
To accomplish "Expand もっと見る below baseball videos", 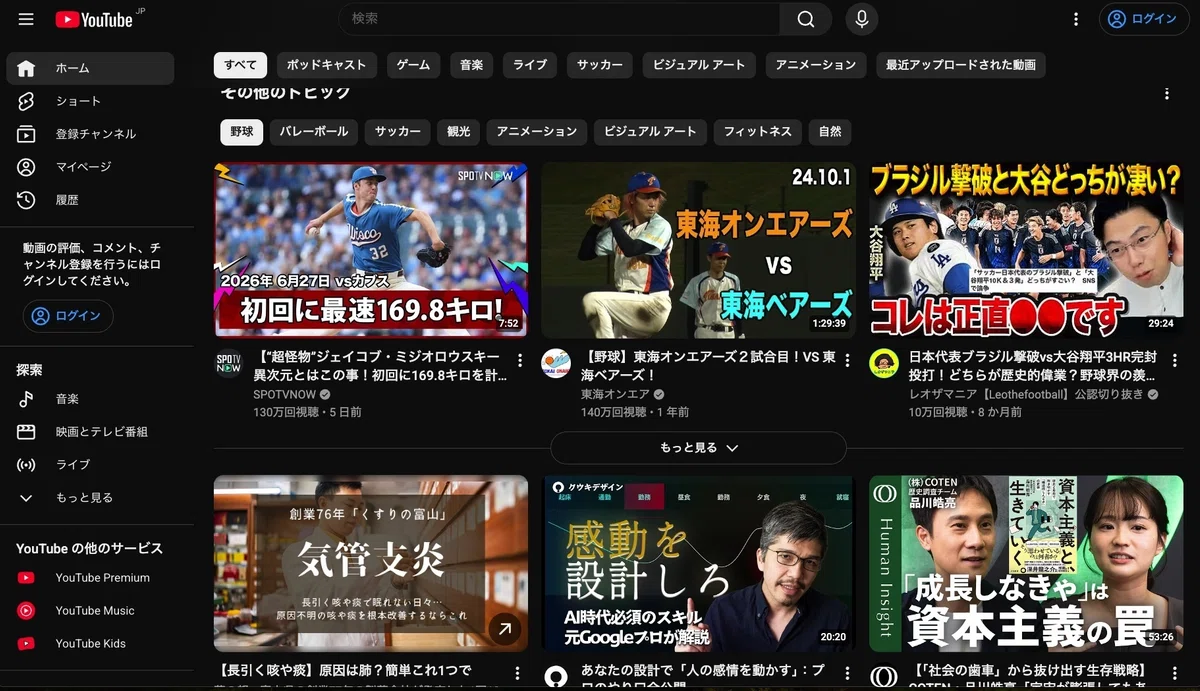I will click(x=698, y=448).
